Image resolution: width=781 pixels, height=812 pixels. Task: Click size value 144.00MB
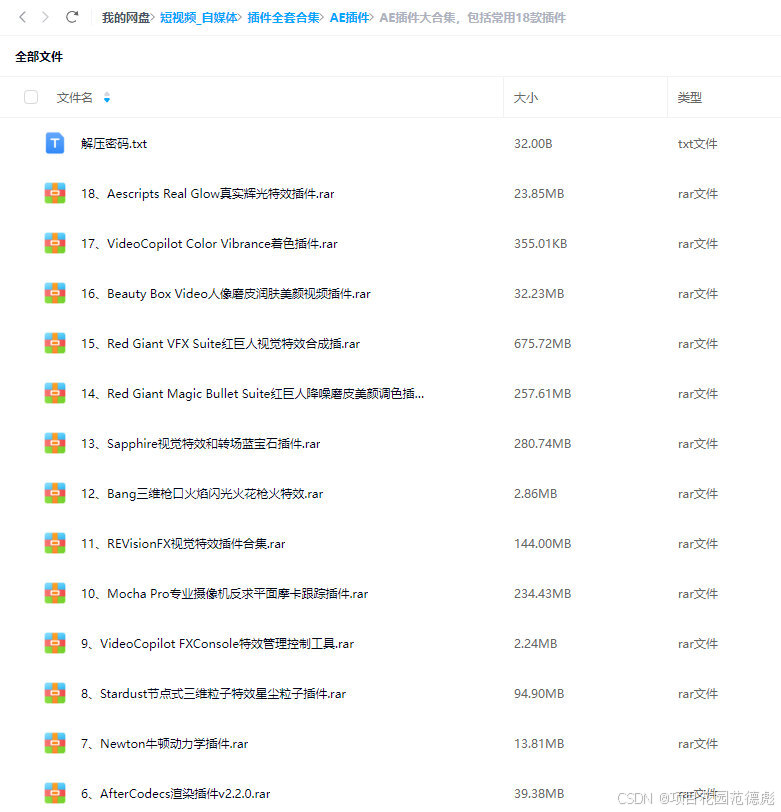542,544
